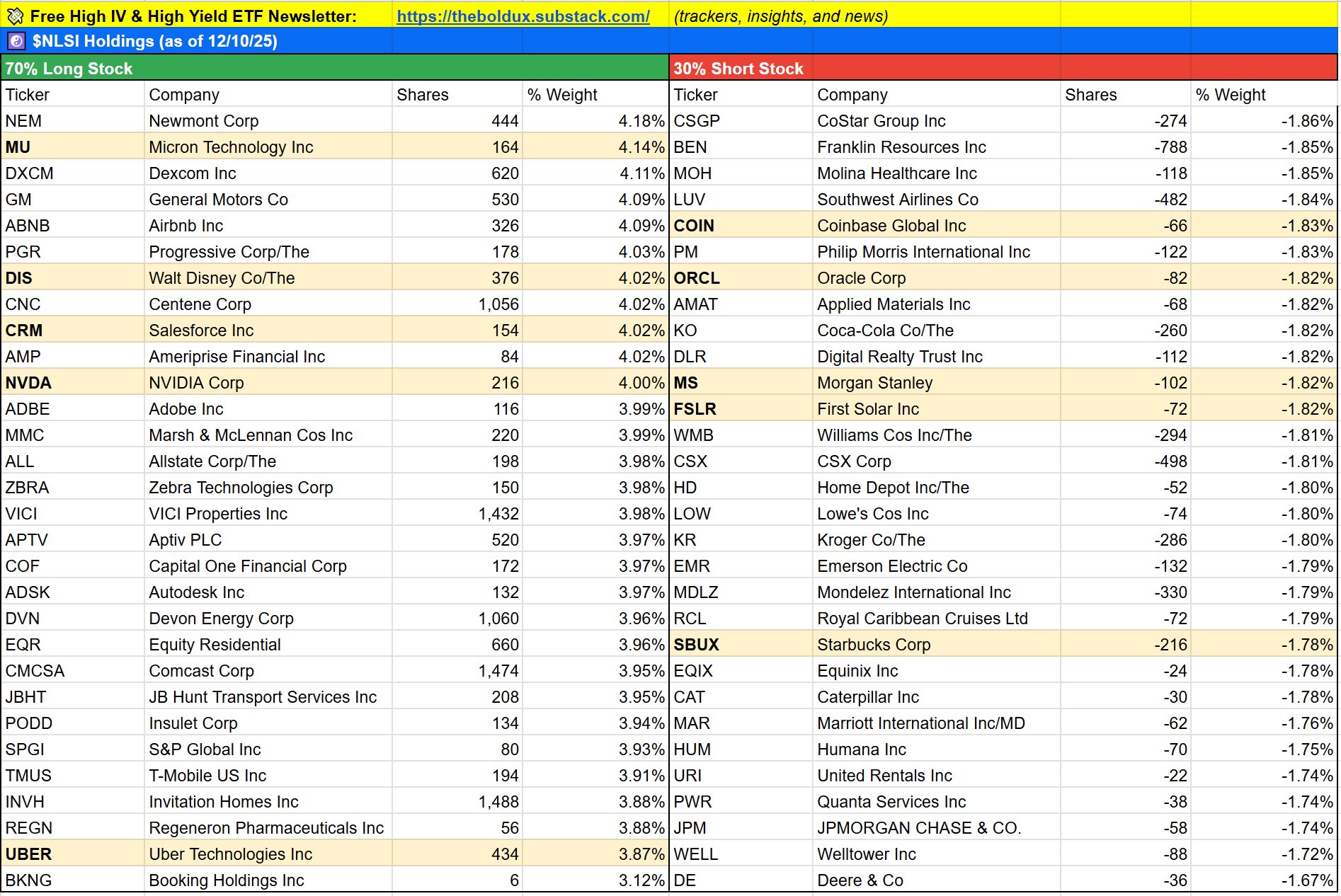
Task: Click the General Motors Co cell
Action: pos(268,200)
